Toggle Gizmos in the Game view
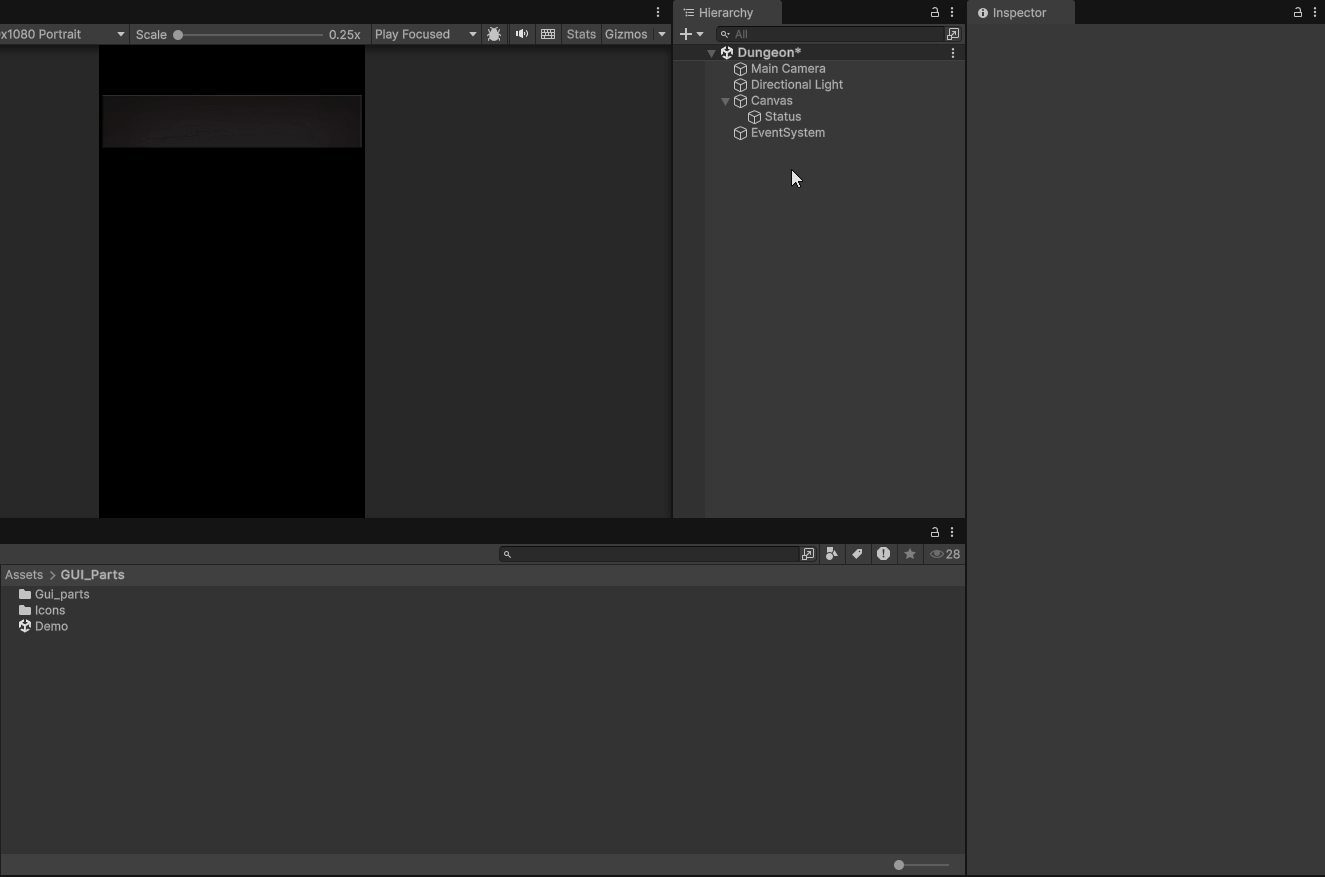 (626, 34)
